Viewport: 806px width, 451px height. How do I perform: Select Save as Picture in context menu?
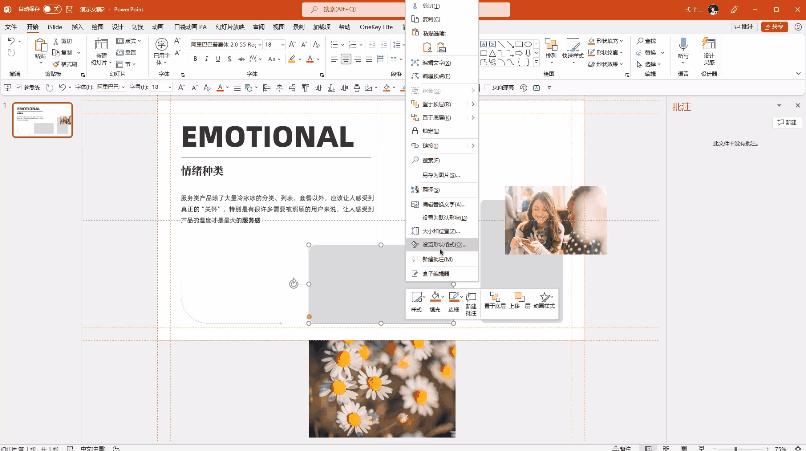(442, 175)
